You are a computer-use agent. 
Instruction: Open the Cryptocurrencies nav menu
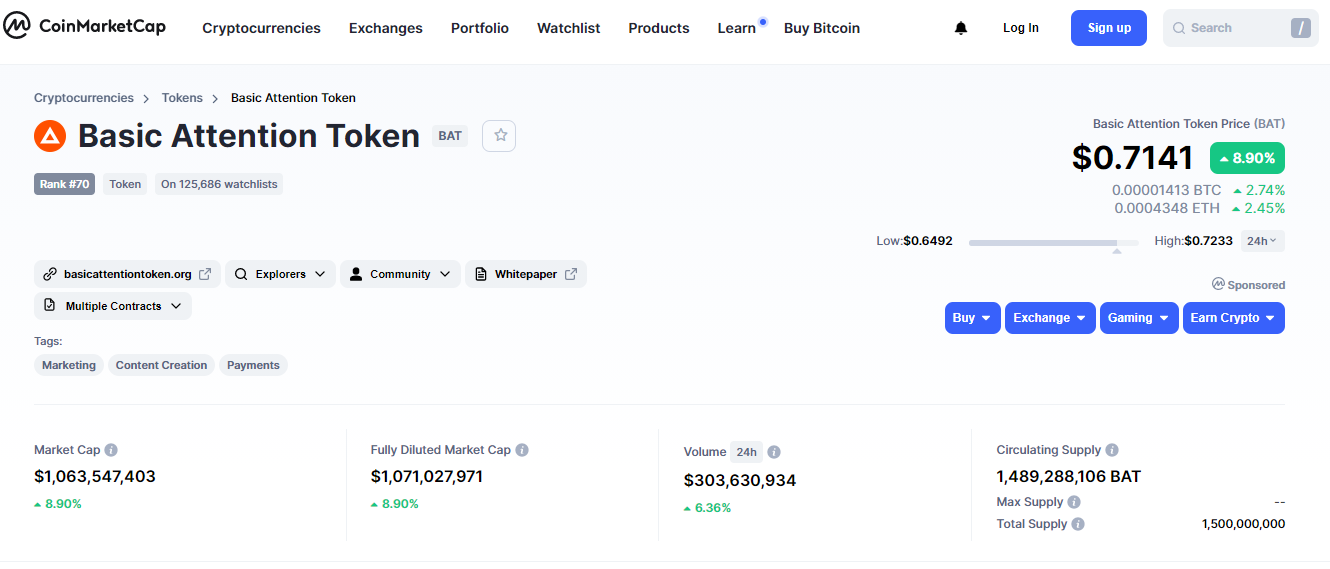(x=261, y=28)
